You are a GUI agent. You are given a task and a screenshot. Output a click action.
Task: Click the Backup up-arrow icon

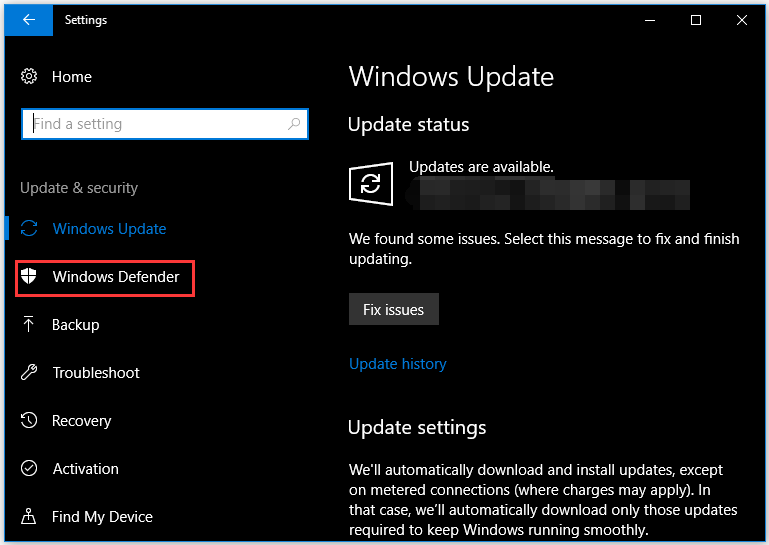point(28,324)
